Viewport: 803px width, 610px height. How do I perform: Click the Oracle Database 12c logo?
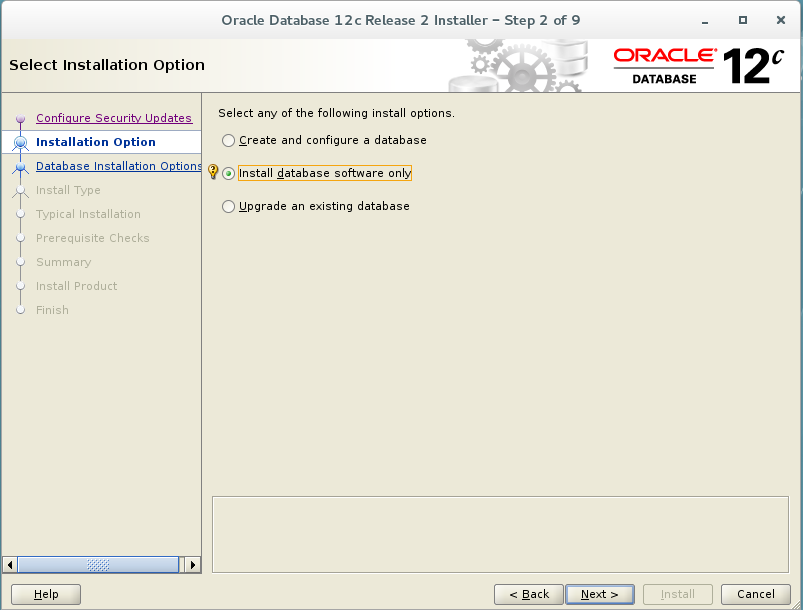click(699, 66)
